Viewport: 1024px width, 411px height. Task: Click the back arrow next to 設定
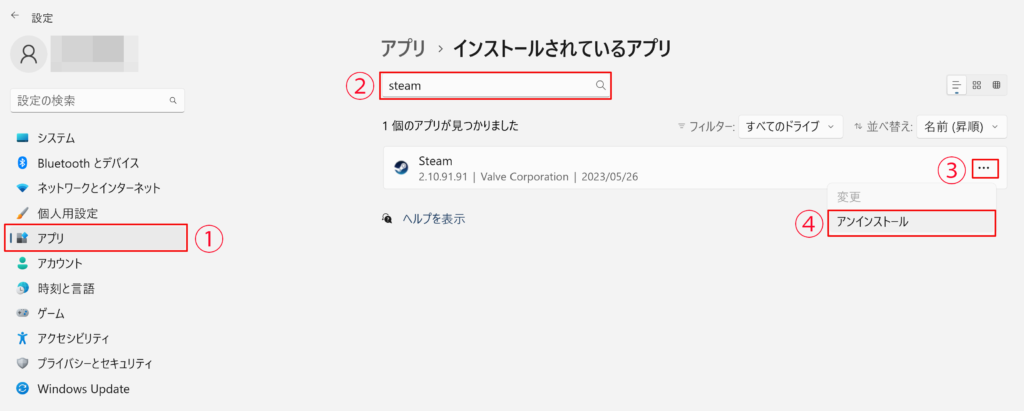click(x=14, y=16)
